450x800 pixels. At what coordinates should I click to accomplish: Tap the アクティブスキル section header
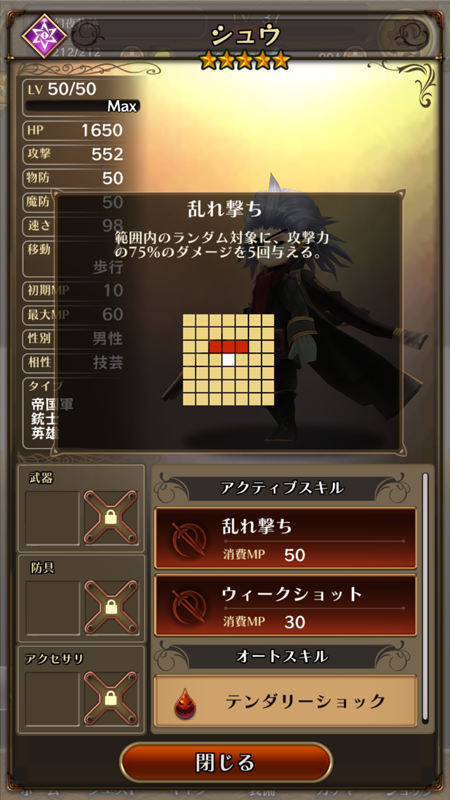coord(282,488)
